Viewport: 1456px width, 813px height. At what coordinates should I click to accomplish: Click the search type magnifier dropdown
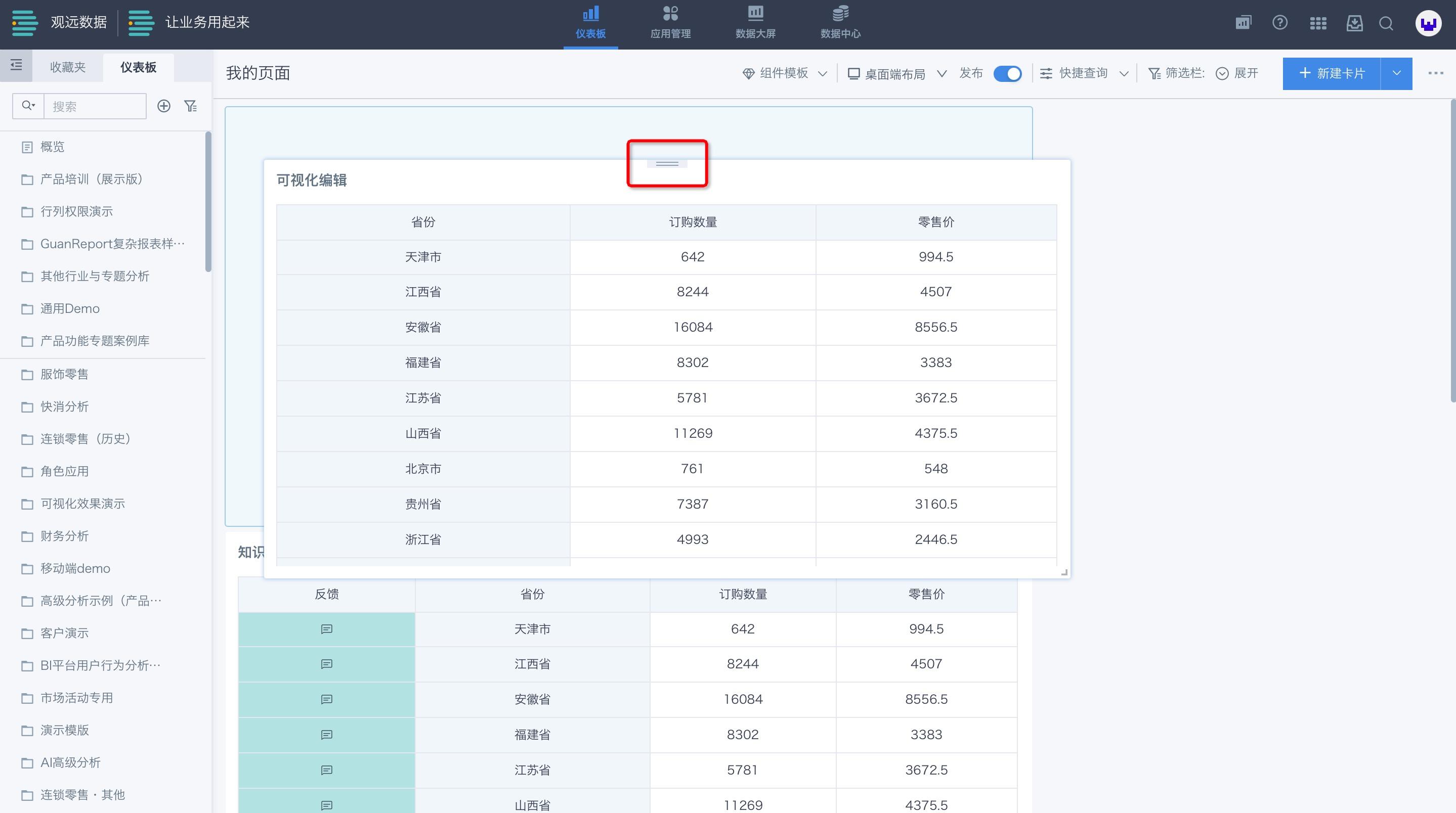28,106
